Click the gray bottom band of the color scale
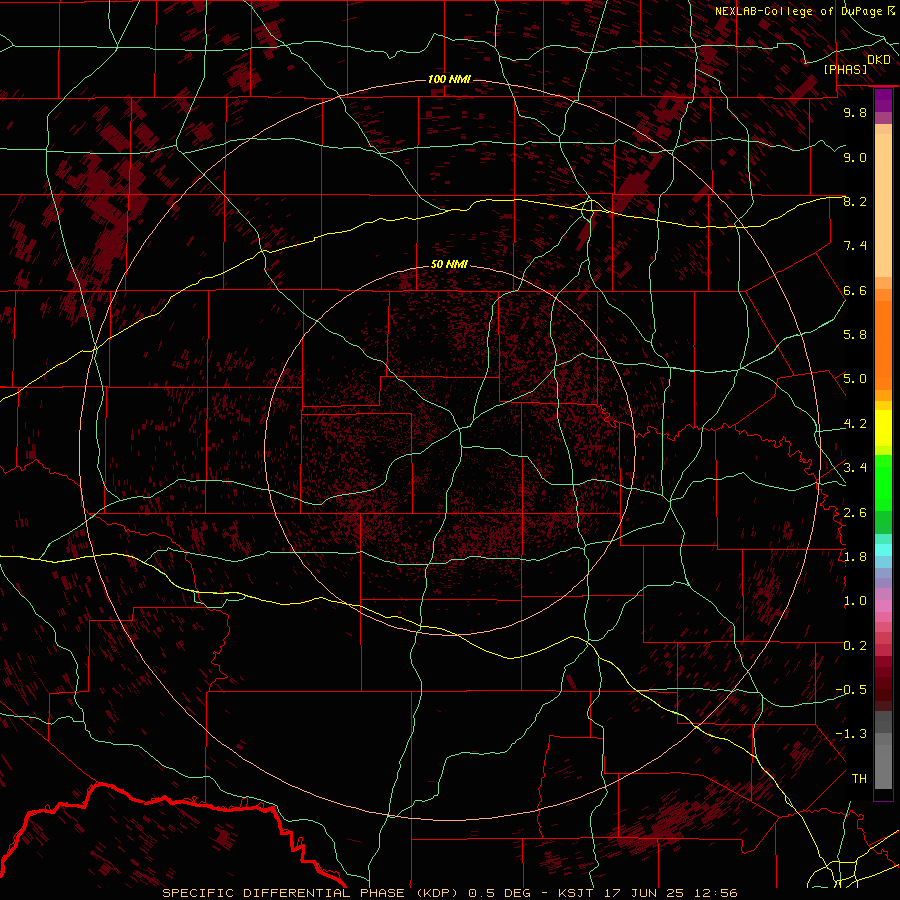Viewport: 900px width, 900px height. (883, 759)
